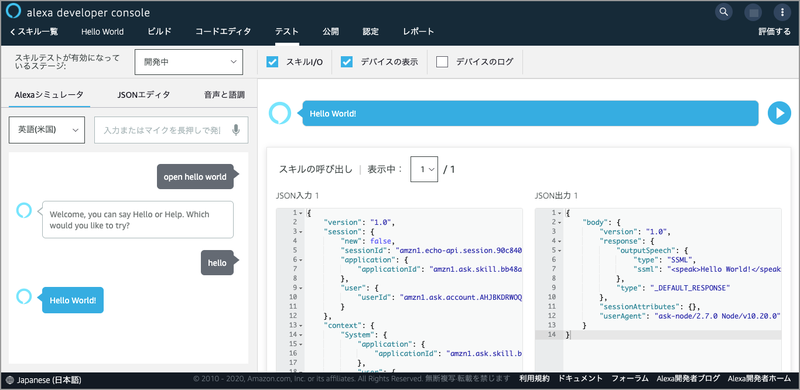This screenshot has height=390, width=800.
Task: Collapse the "outputSpeech" fold arrow in JSON output
Action: pos(560,250)
